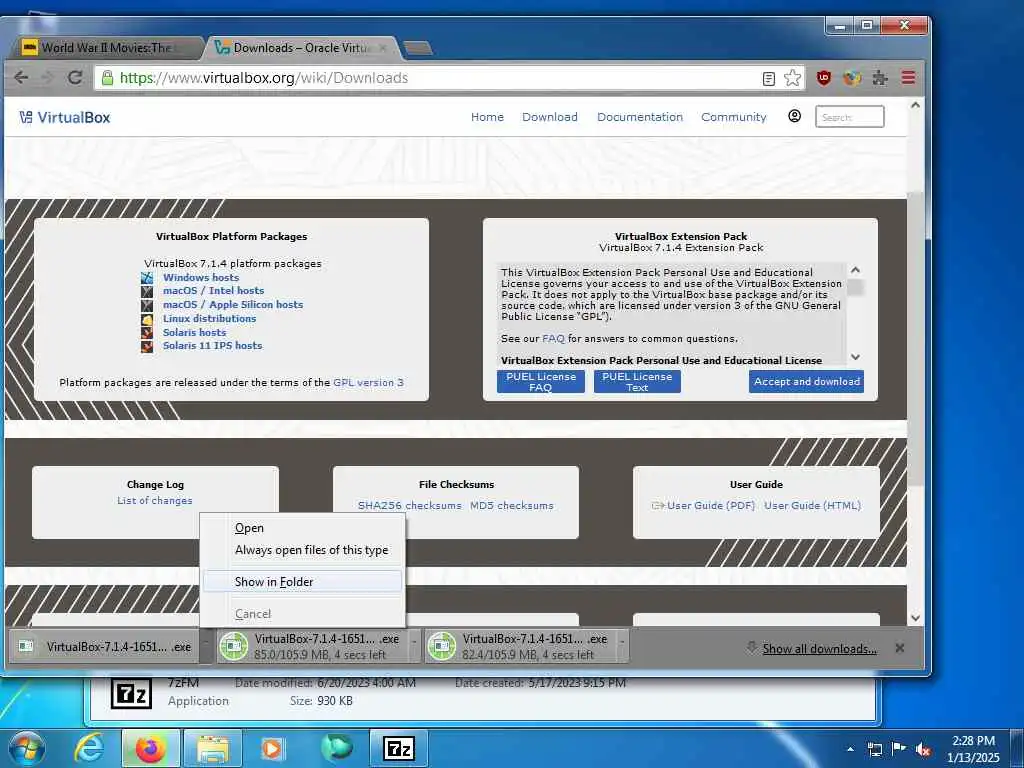
Task: Click the PUEL License Text button
Action: click(x=637, y=381)
